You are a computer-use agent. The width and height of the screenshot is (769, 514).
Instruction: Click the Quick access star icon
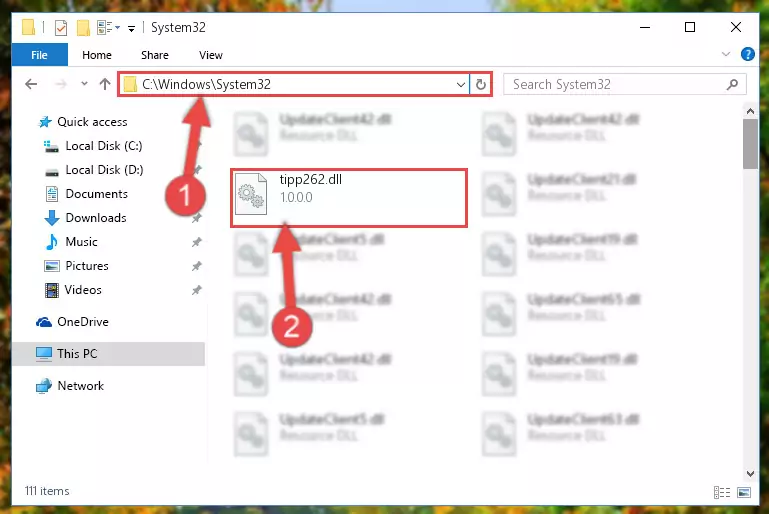45,122
